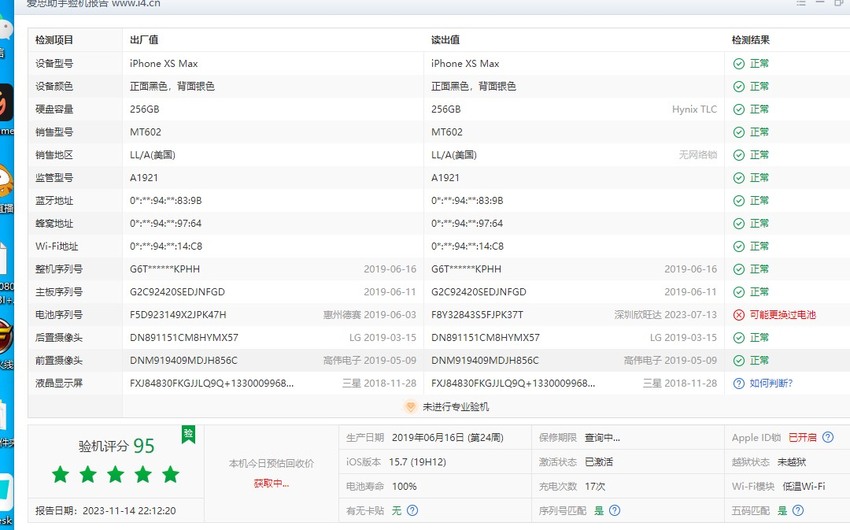Click 电池寿命 value 100%

(x=404, y=487)
